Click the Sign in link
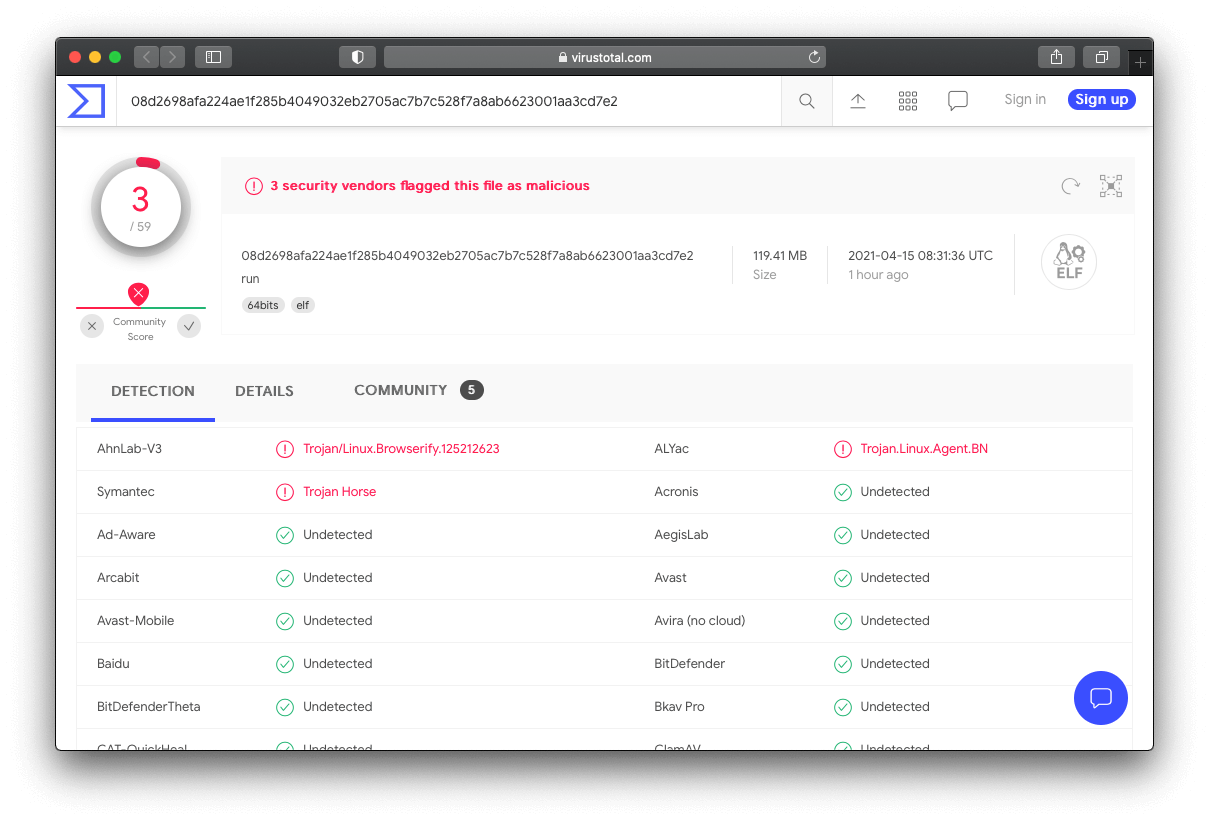The width and height of the screenshot is (1209, 824). (1025, 100)
